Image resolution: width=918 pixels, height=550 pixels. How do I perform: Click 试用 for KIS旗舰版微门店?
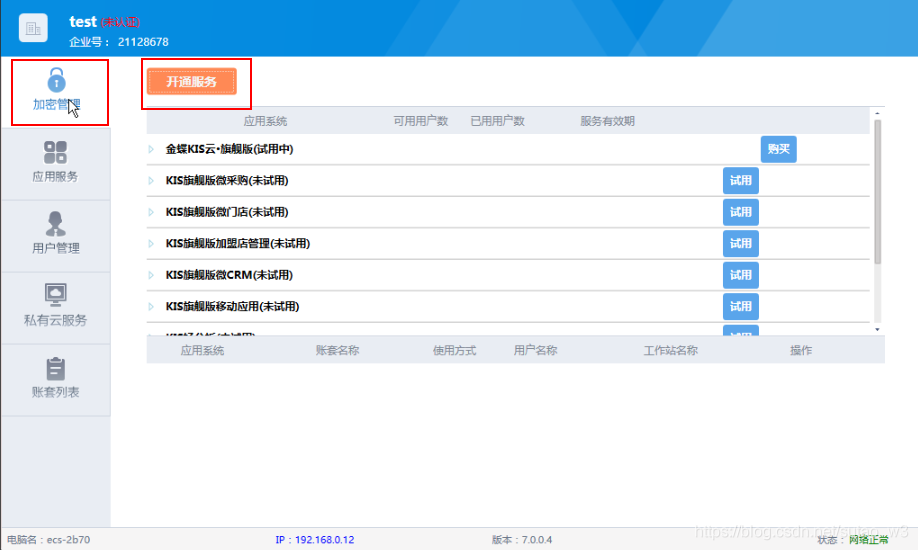pyautogui.click(x=741, y=212)
